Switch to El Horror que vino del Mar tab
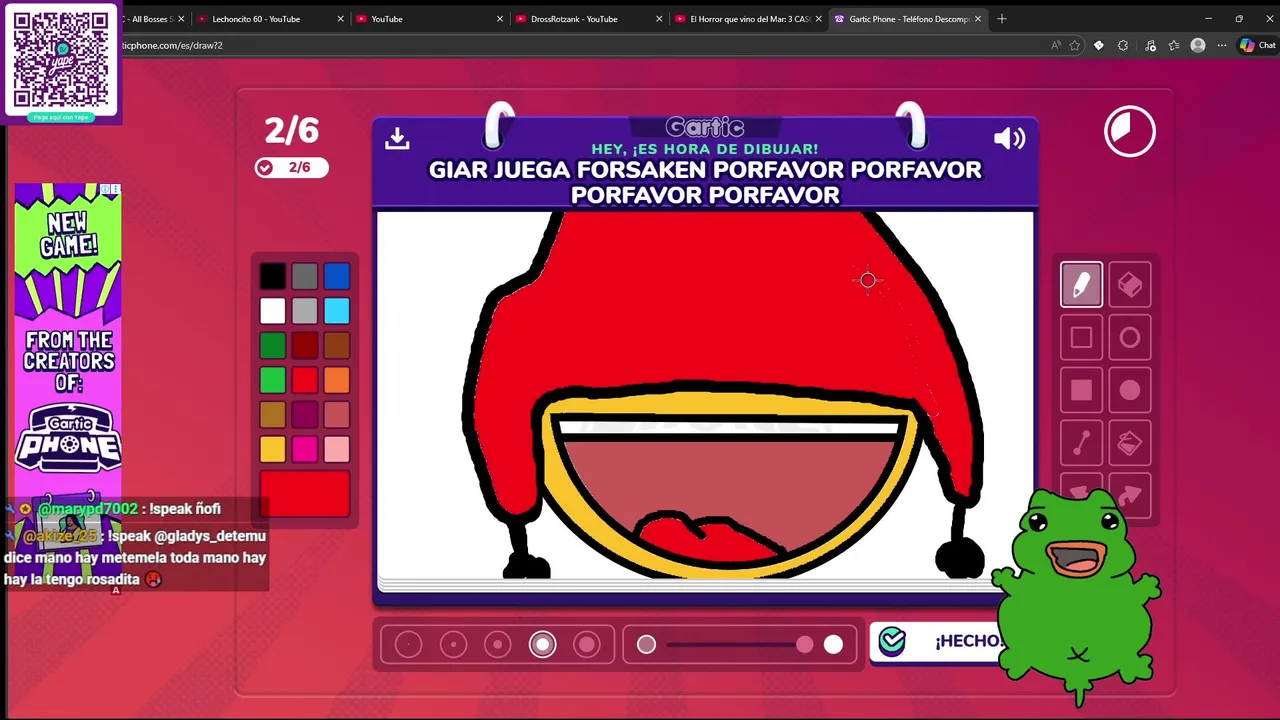 [x=748, y=19]
